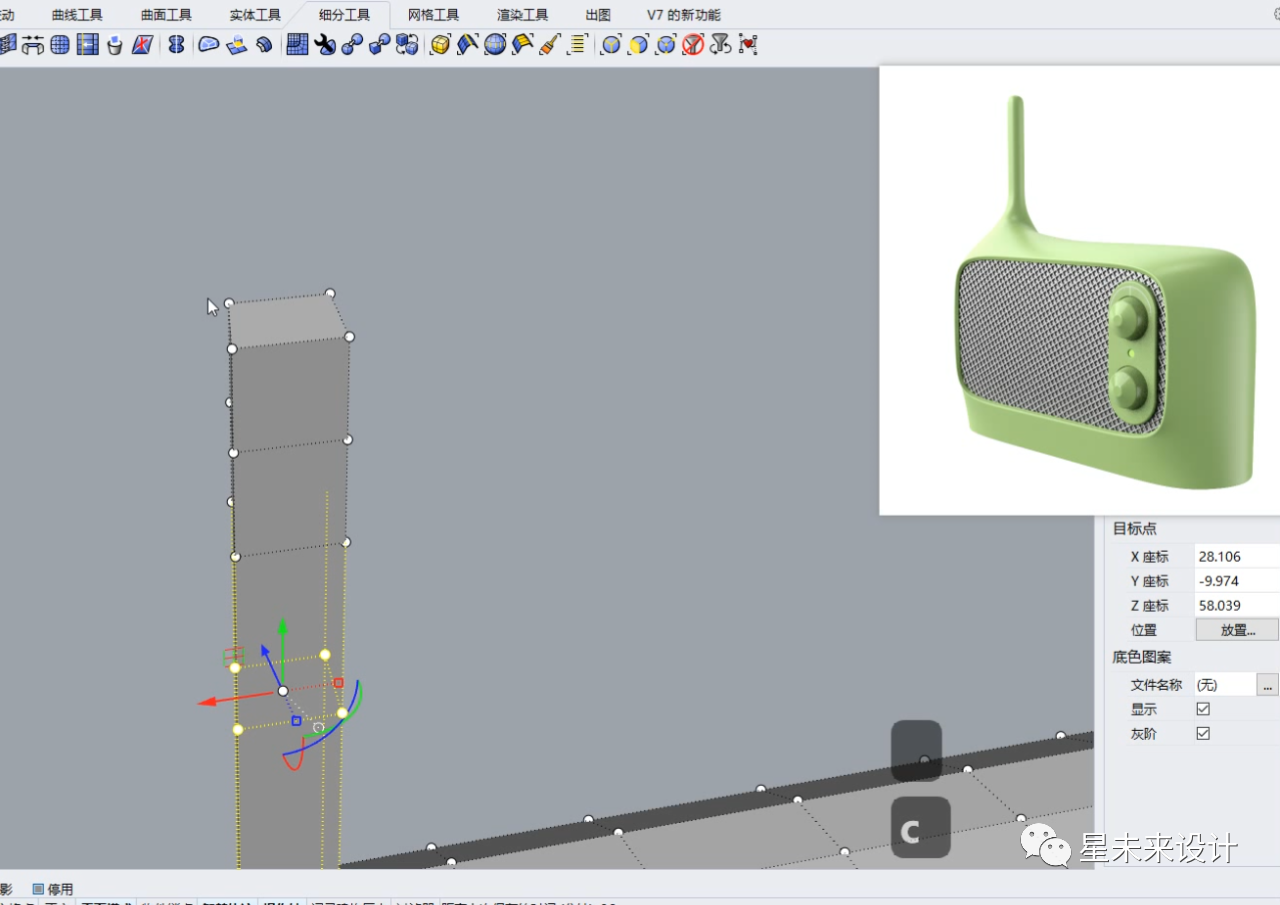Image resolution: width=1280 pixels, height=905 pixels.
Task: Choose the insert edge loop grid icon
Action: (x=88, y=44)
